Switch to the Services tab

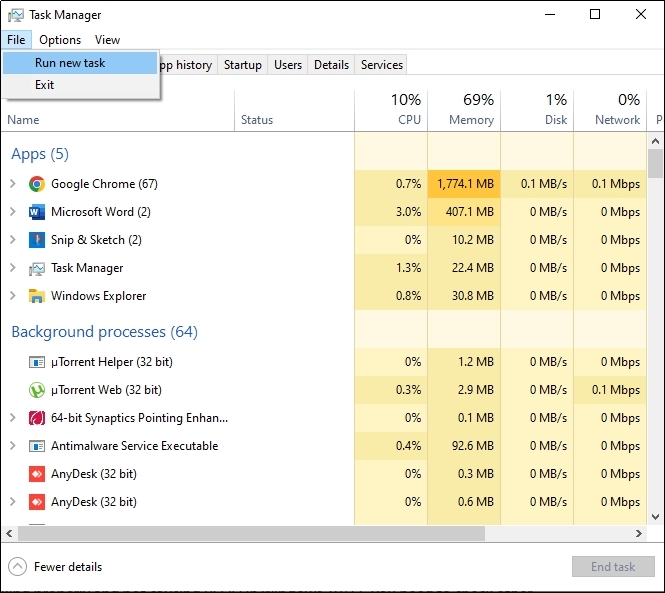(381, 65)
